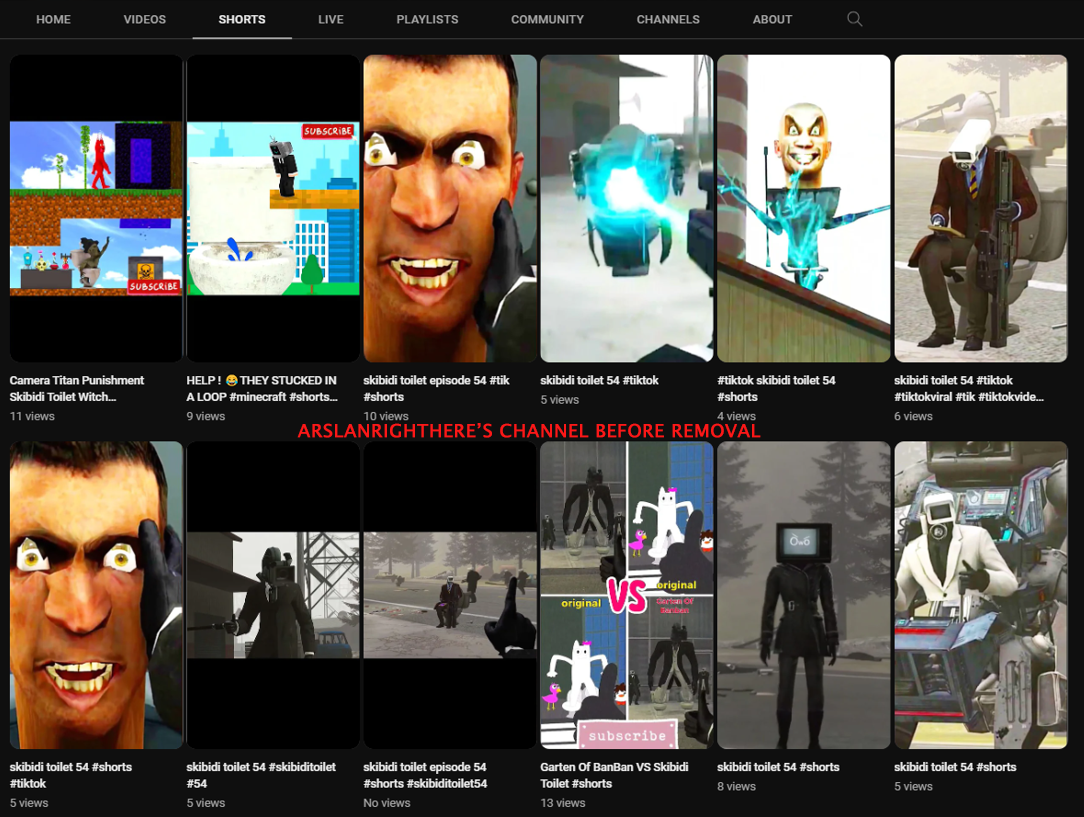Open the channel search magnifier icon

[x=854, y=19]
